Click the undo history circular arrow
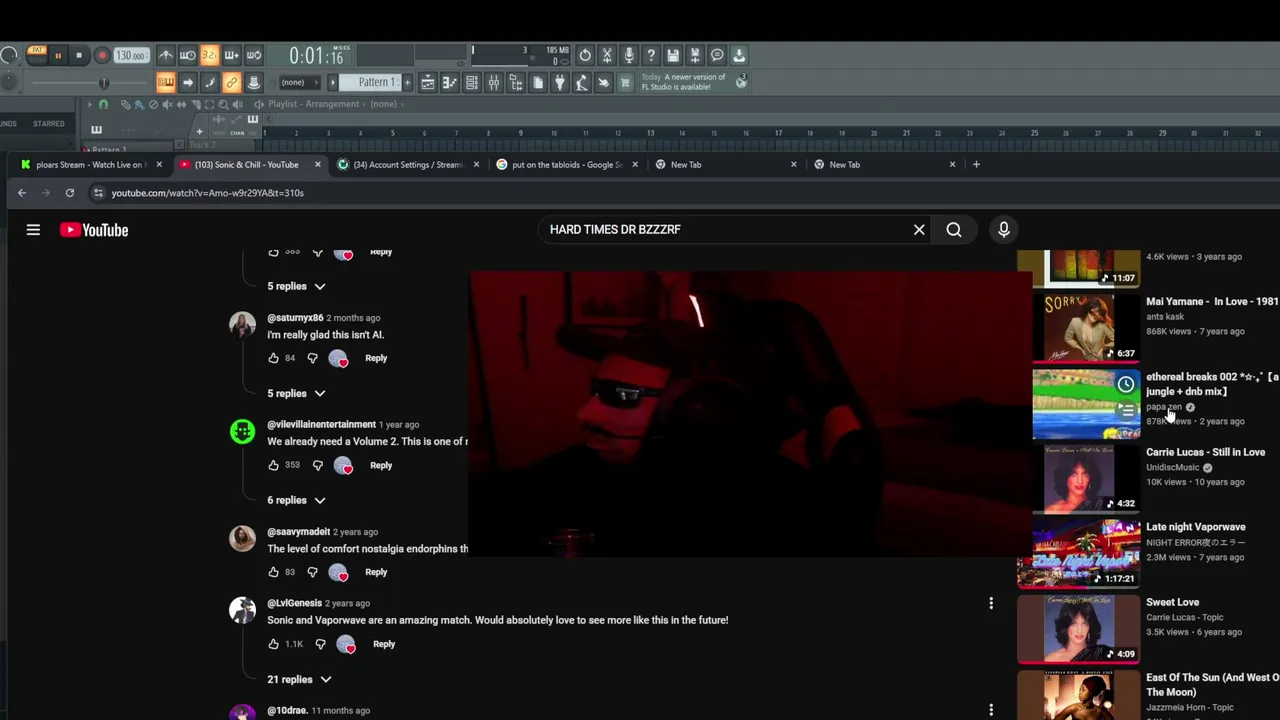 click(585, 55)
